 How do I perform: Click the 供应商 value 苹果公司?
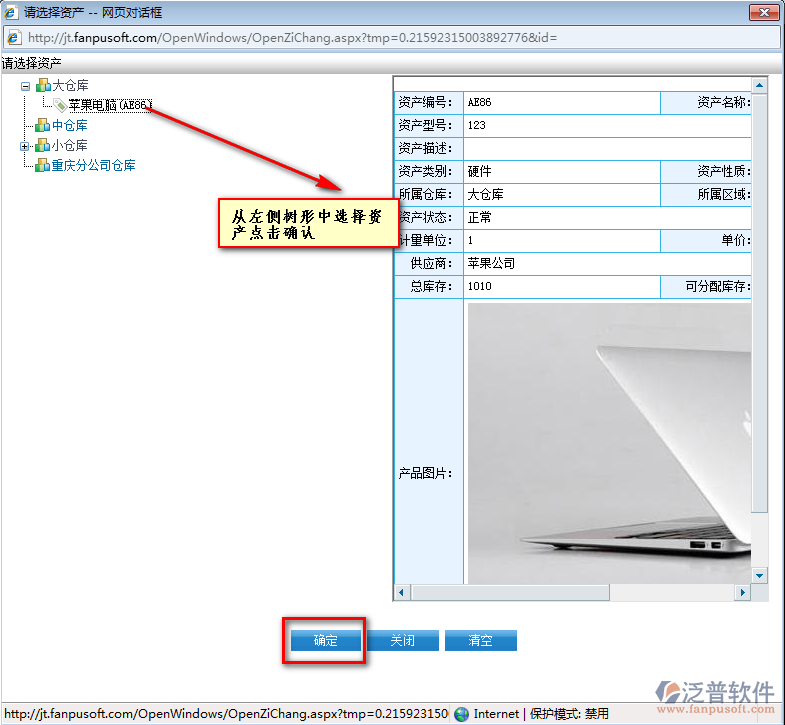(491, 264)
